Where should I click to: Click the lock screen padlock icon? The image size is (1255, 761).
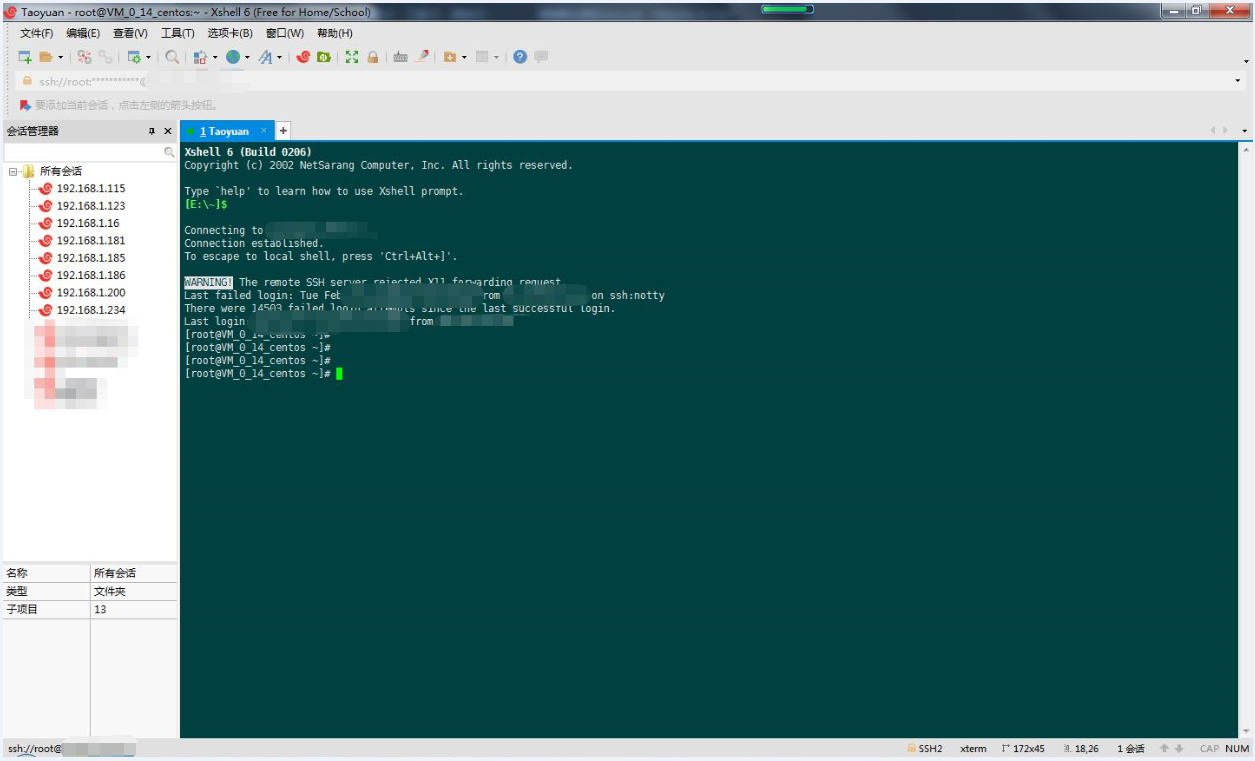point(372,57)
